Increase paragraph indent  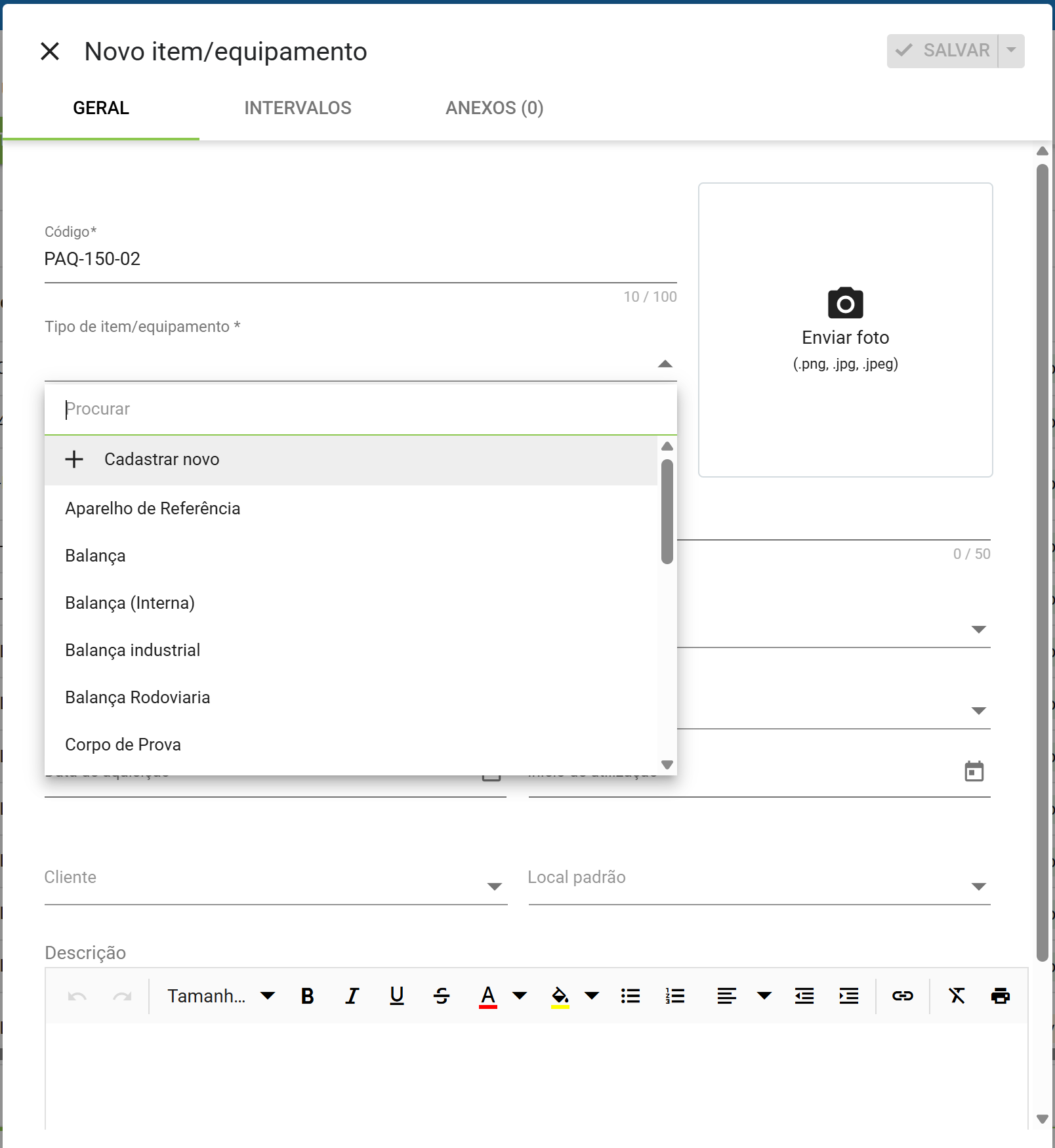point(849,996)
